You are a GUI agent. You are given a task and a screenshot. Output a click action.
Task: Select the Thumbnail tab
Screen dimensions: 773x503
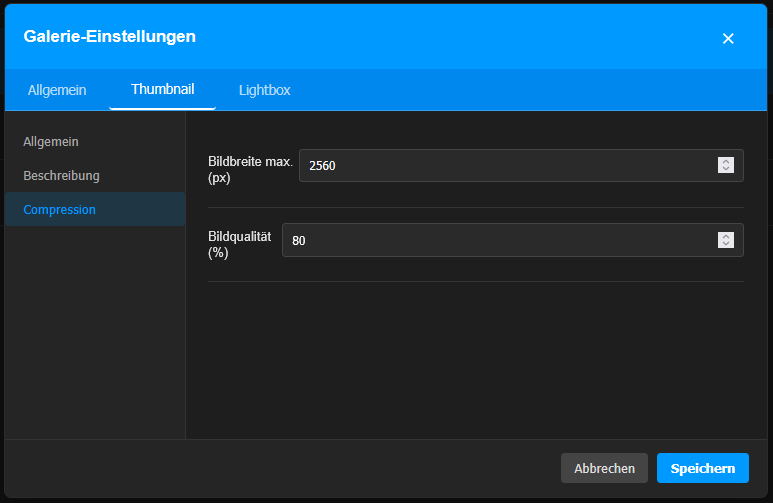click(x=163, y=89)
